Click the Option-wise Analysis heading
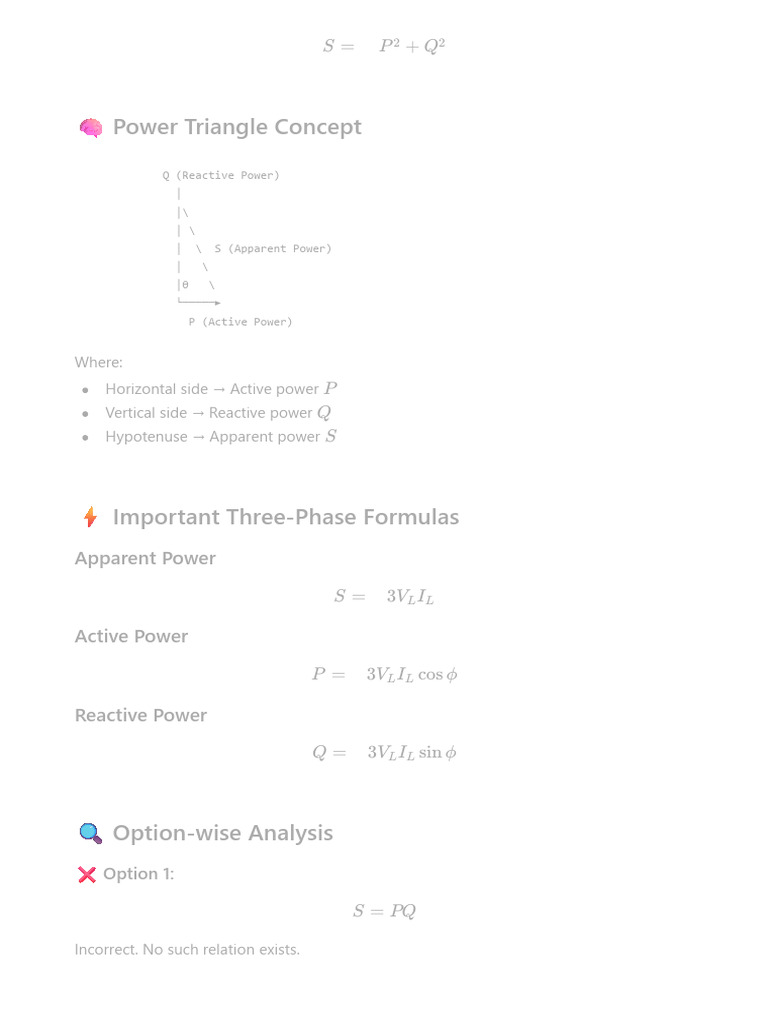The height and width of the screenshot is (1024, 768). 223,833
